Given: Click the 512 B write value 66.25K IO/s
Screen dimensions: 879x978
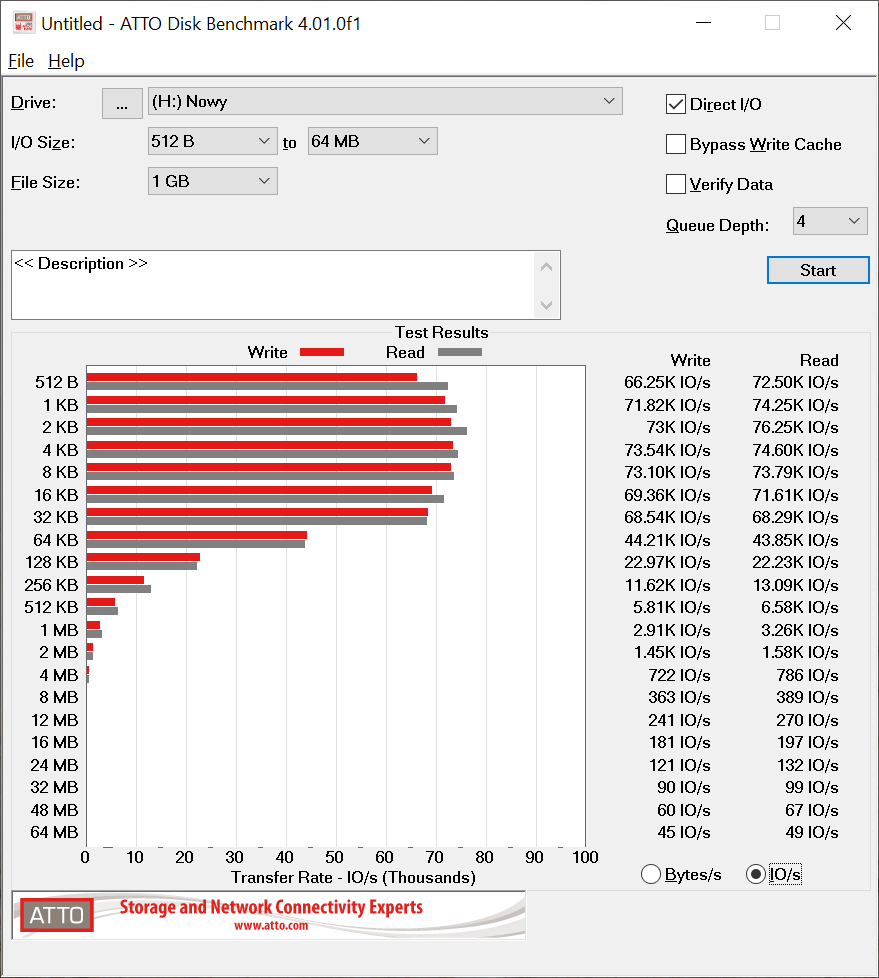Looking at the screenshot, I should pyautogui.click(x=667, y=382).
